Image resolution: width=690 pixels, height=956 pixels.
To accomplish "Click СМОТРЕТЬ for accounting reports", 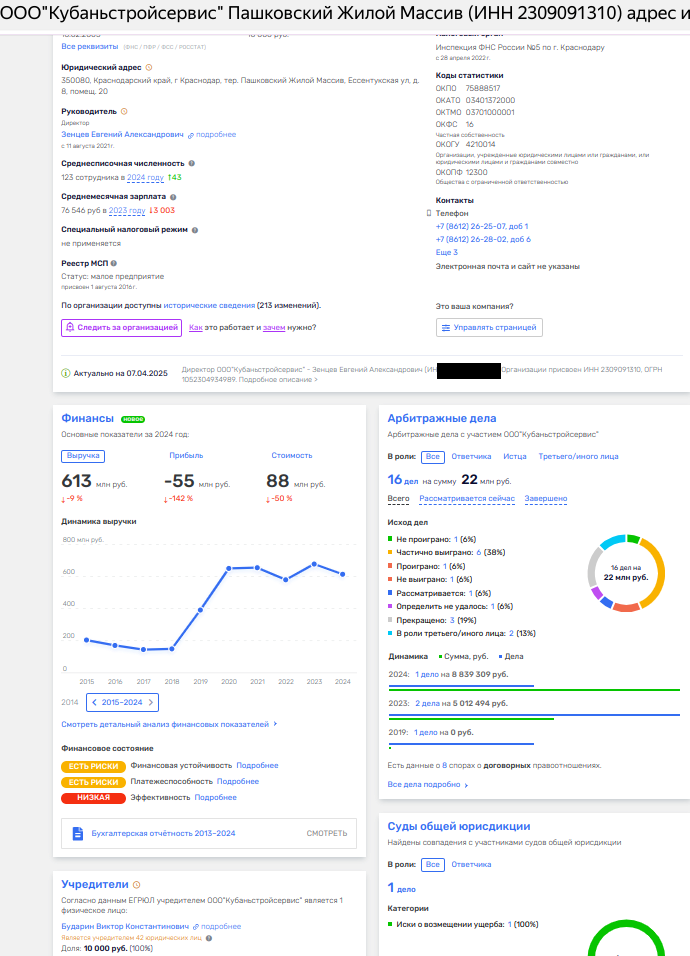I will (327, 833).
